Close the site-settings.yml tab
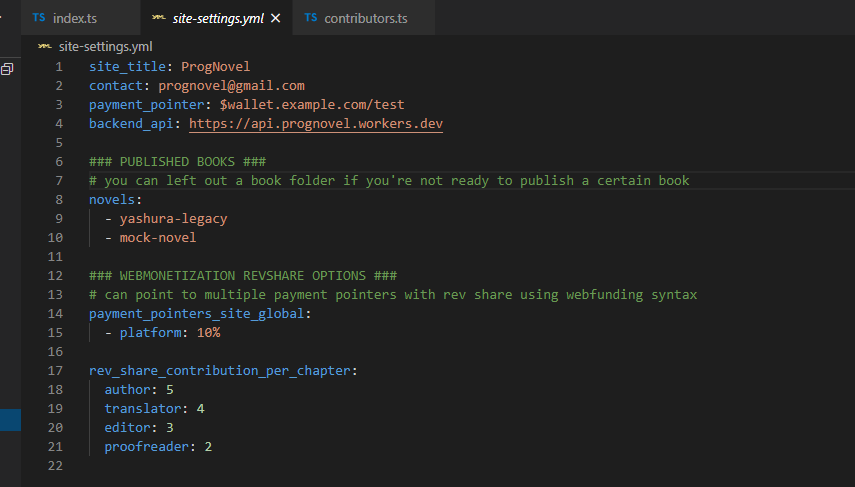 tap(276, 18)
